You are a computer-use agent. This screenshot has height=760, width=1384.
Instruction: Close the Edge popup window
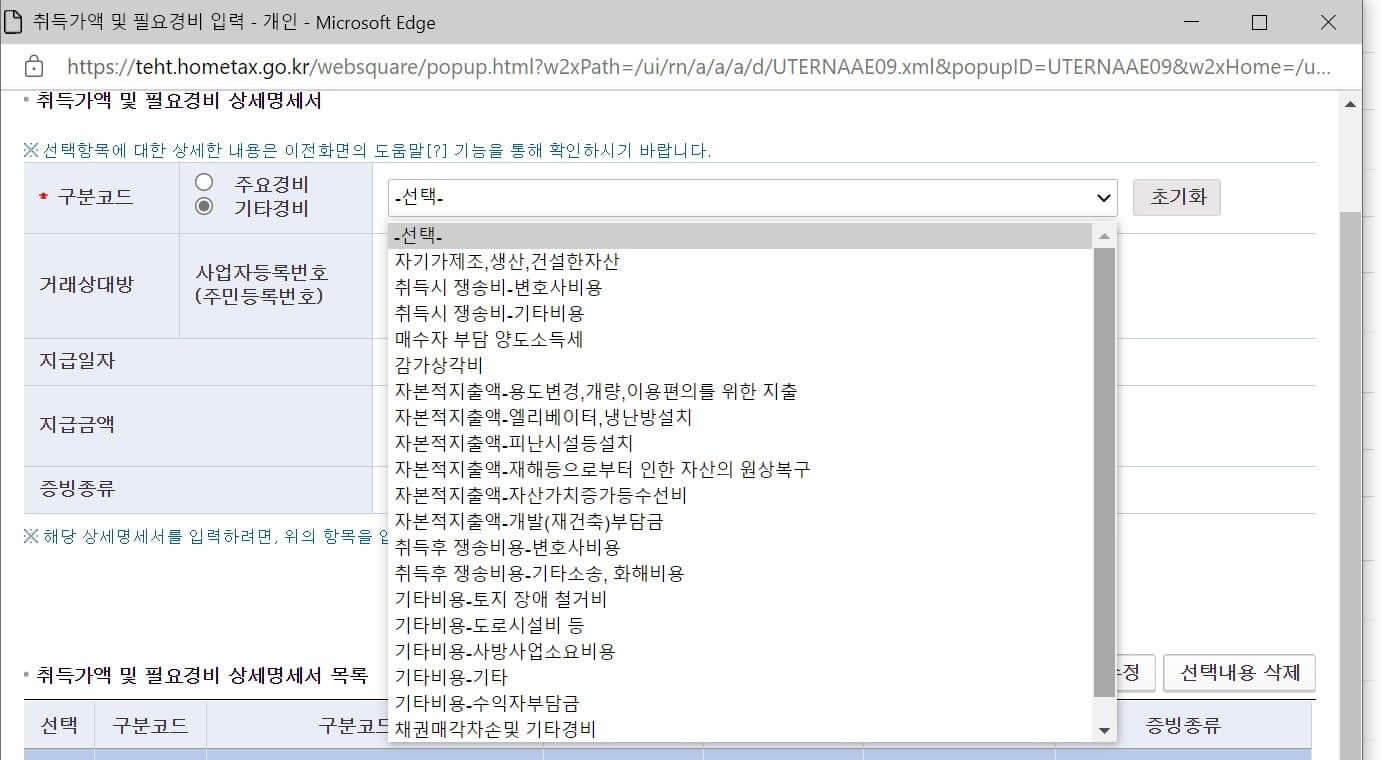pyautogui.click(x=1328, y=22)
